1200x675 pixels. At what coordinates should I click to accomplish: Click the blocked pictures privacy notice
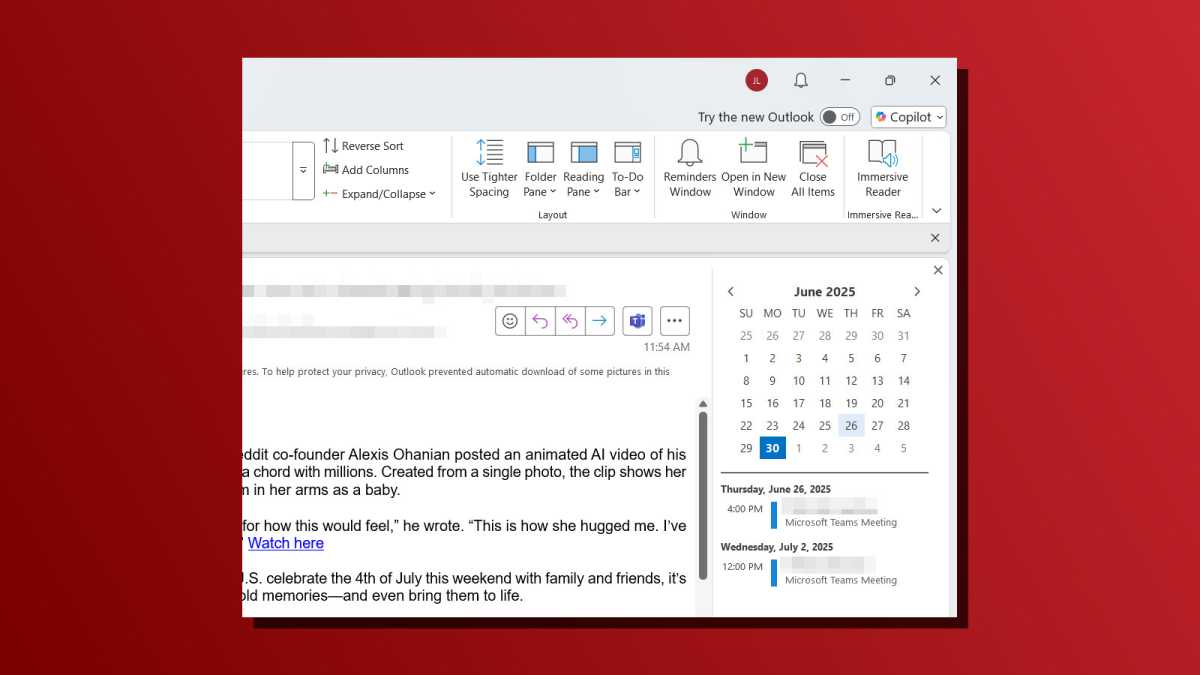point(456,372)
